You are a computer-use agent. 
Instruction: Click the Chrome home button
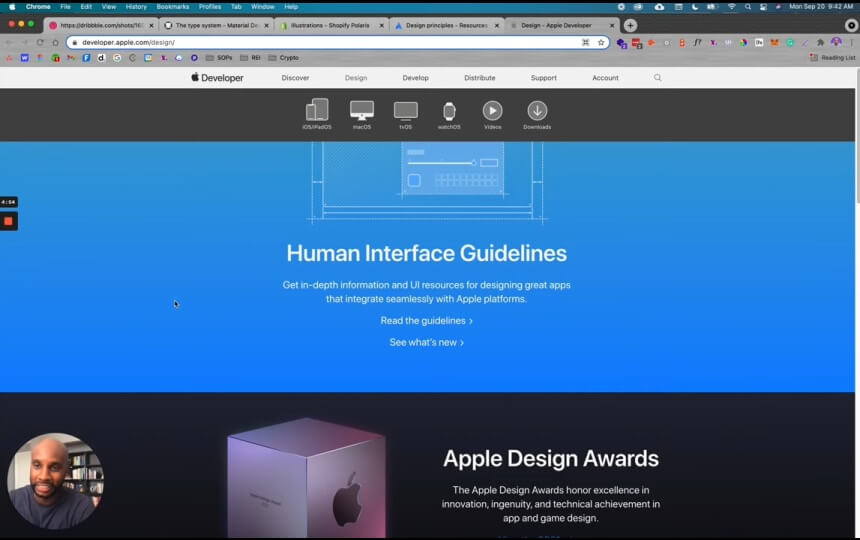pyautogui.click(x=55, y=42)
